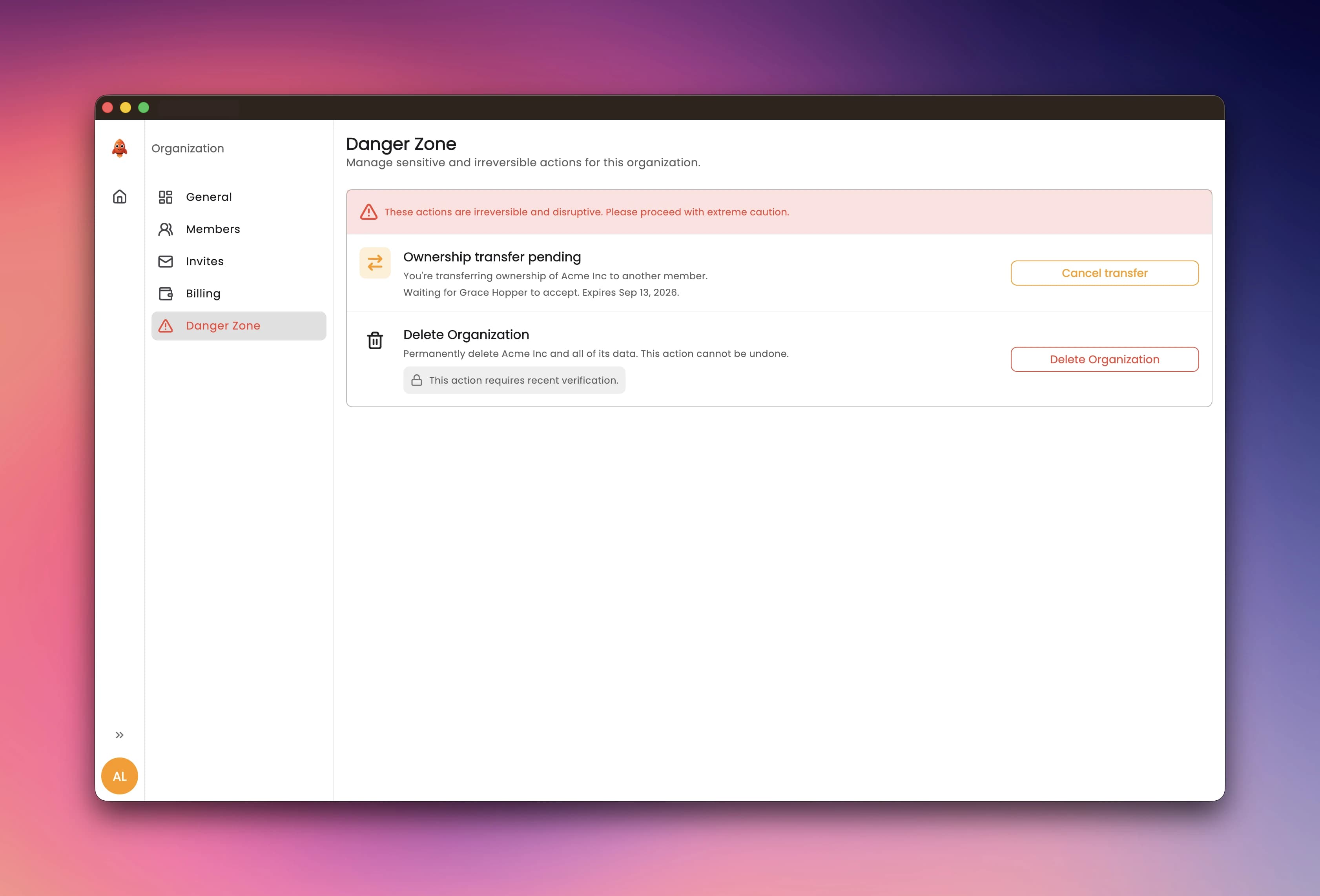Click 'You're transferring ownership of Acme Inc' text
Screen dimensions: 1320x896
tap(555, 276)
